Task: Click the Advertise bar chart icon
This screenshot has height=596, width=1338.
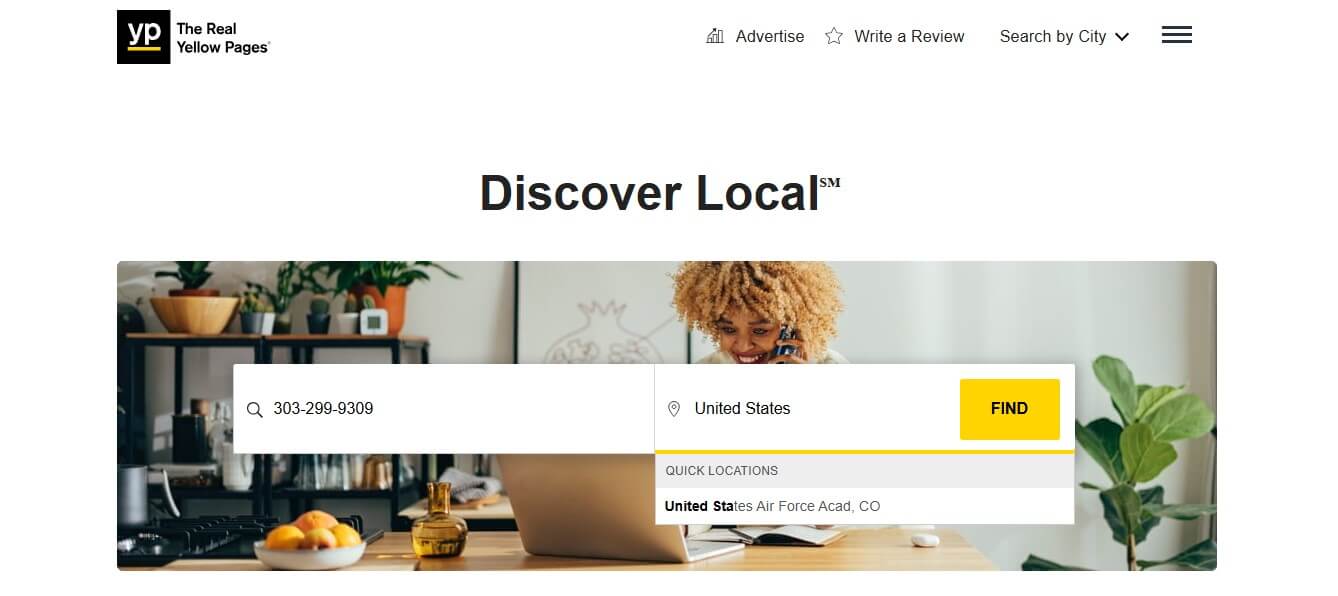Action: click(x=715, y=36)
